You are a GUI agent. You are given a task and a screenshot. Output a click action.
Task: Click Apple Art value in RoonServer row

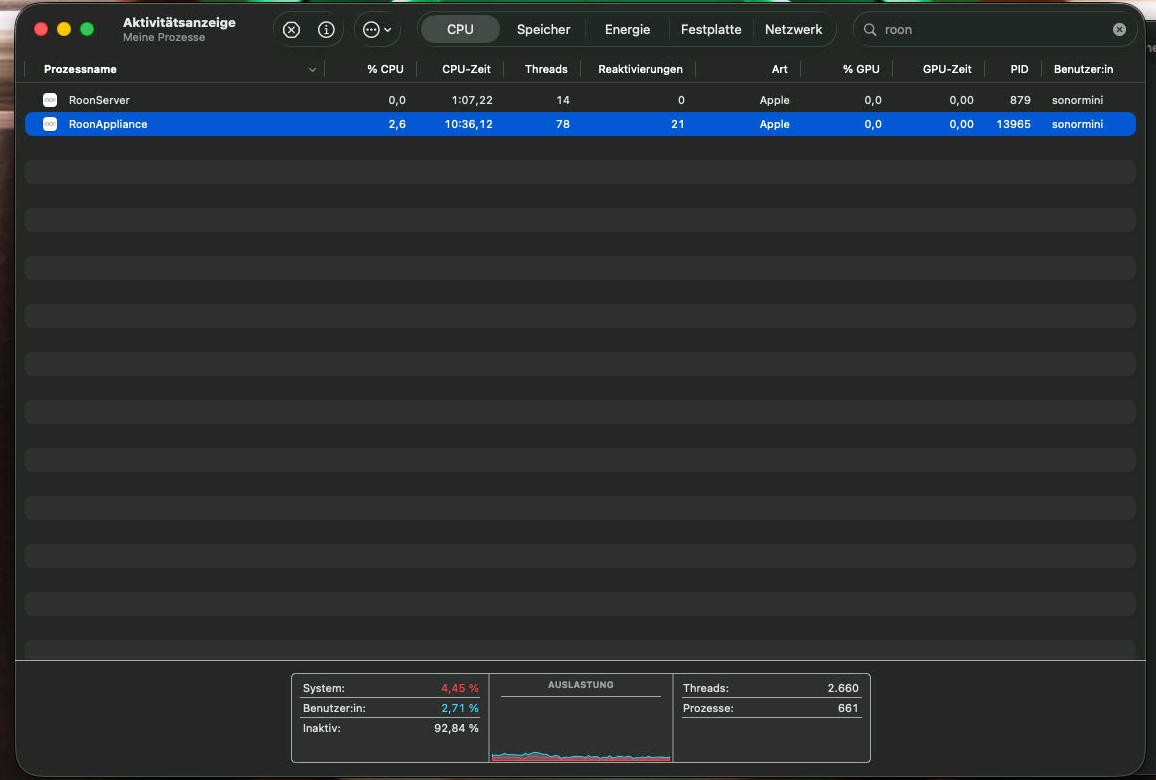[x=774, y=100]
